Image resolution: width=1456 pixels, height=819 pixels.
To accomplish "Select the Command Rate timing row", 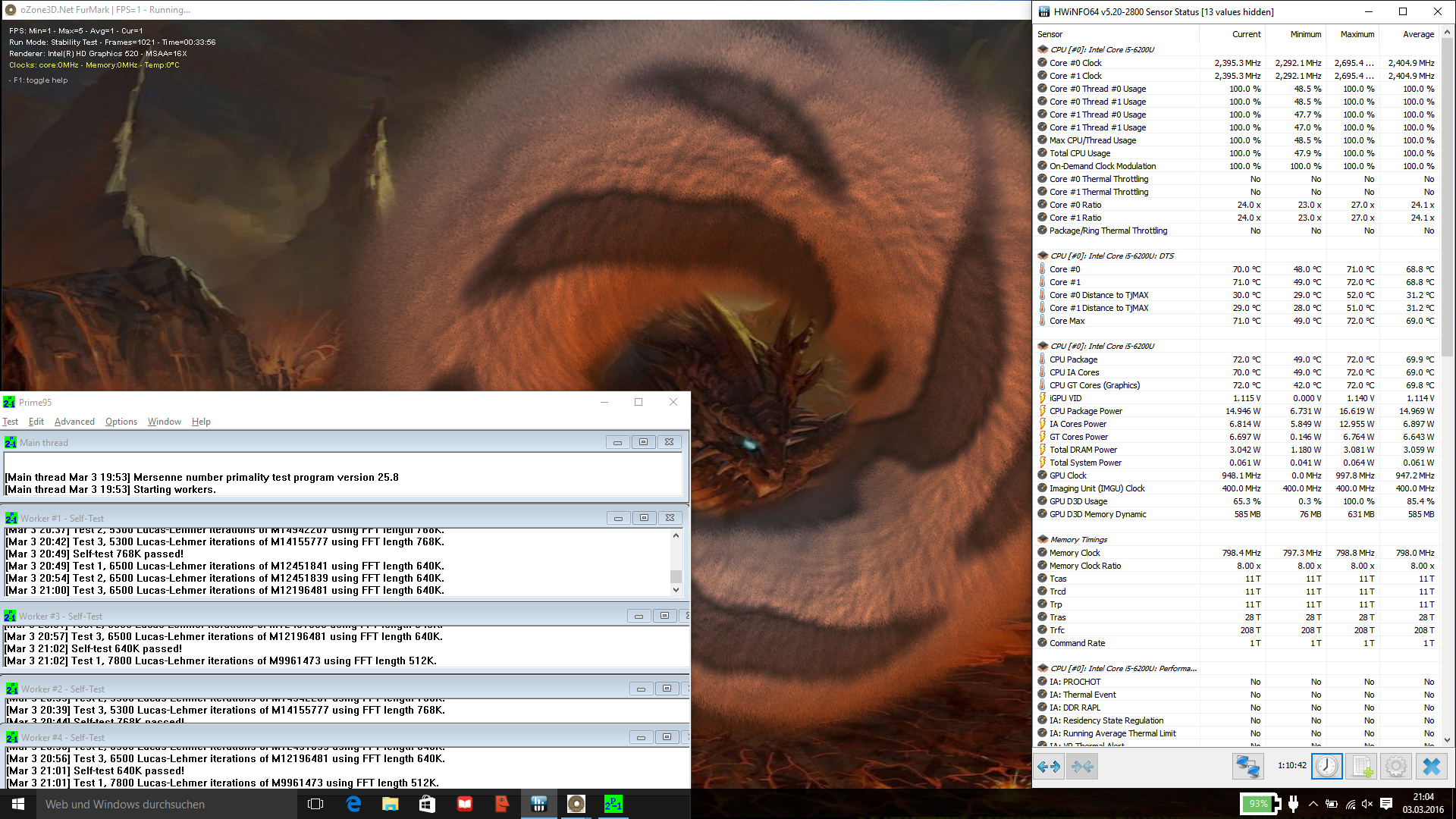I will pos(1237,643).
